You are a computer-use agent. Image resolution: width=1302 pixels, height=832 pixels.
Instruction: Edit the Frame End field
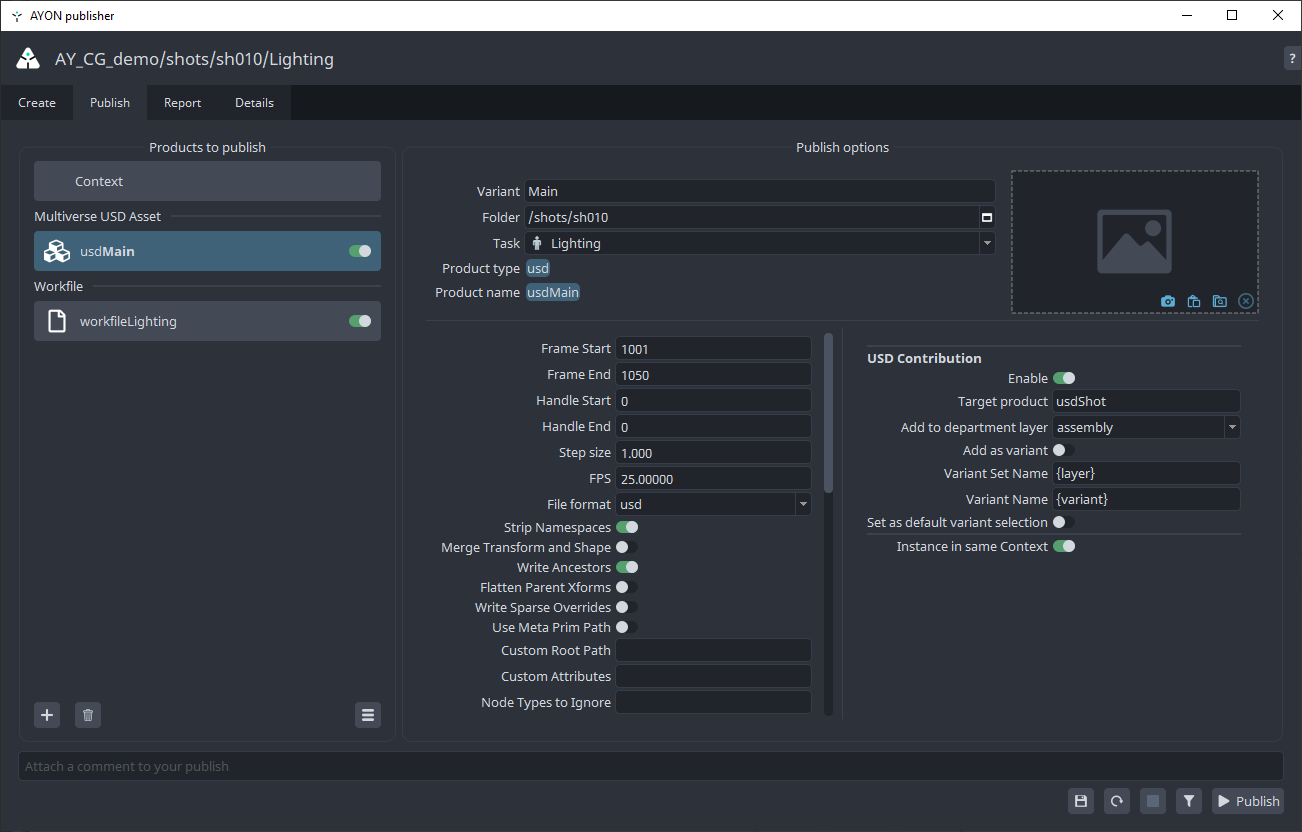pos(713,375)
